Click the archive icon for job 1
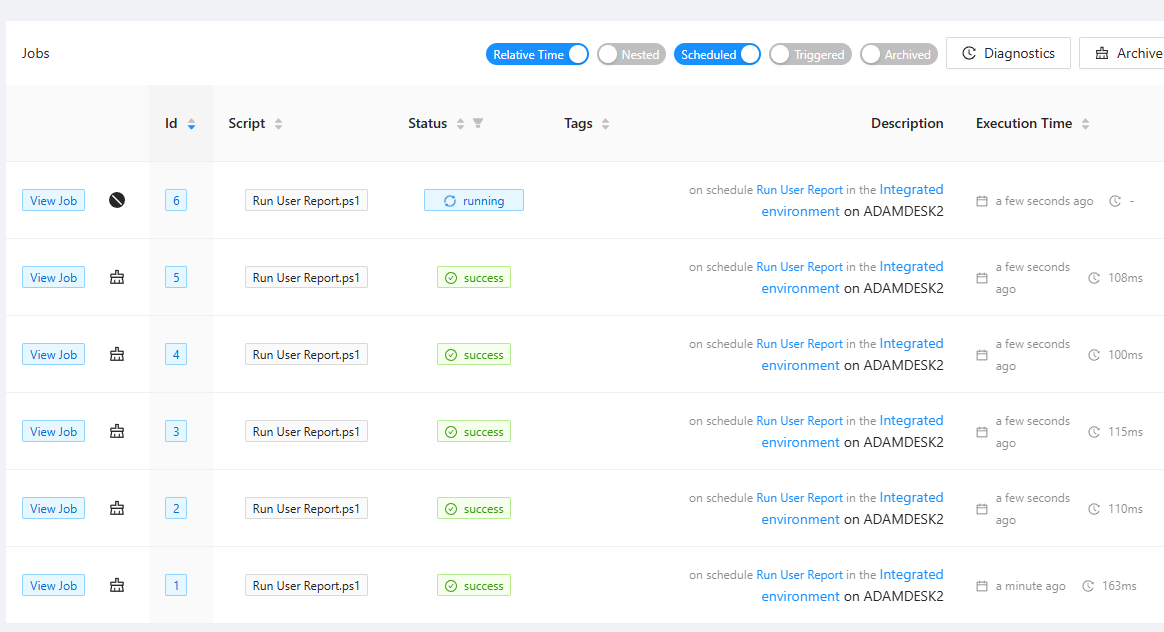Viewport: 1164px width, 632px height. [117, 585]
